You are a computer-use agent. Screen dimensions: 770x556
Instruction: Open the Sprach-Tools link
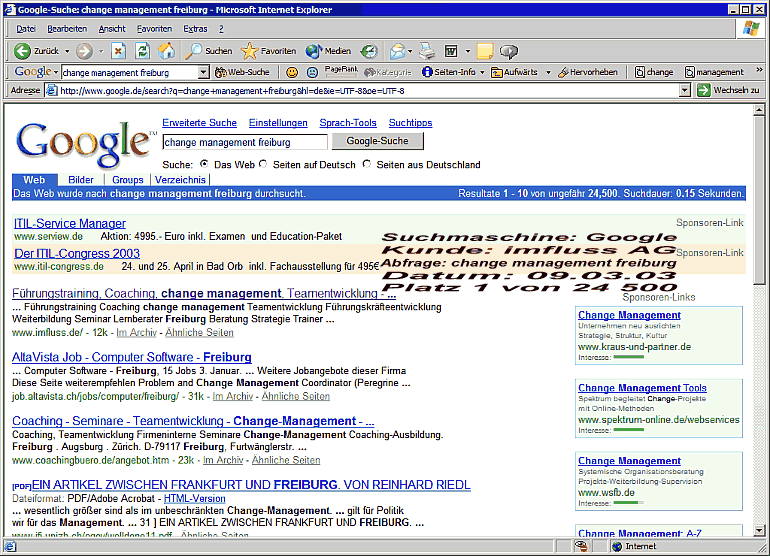[348, 123]
